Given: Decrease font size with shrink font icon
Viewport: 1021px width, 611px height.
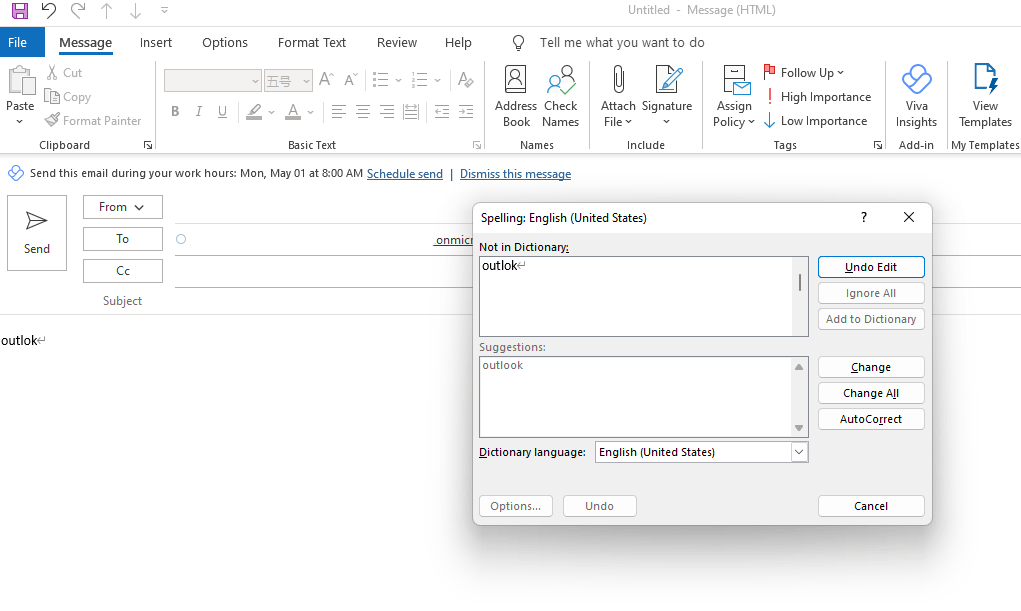Looking at the screenshot, I should (351, 79).
